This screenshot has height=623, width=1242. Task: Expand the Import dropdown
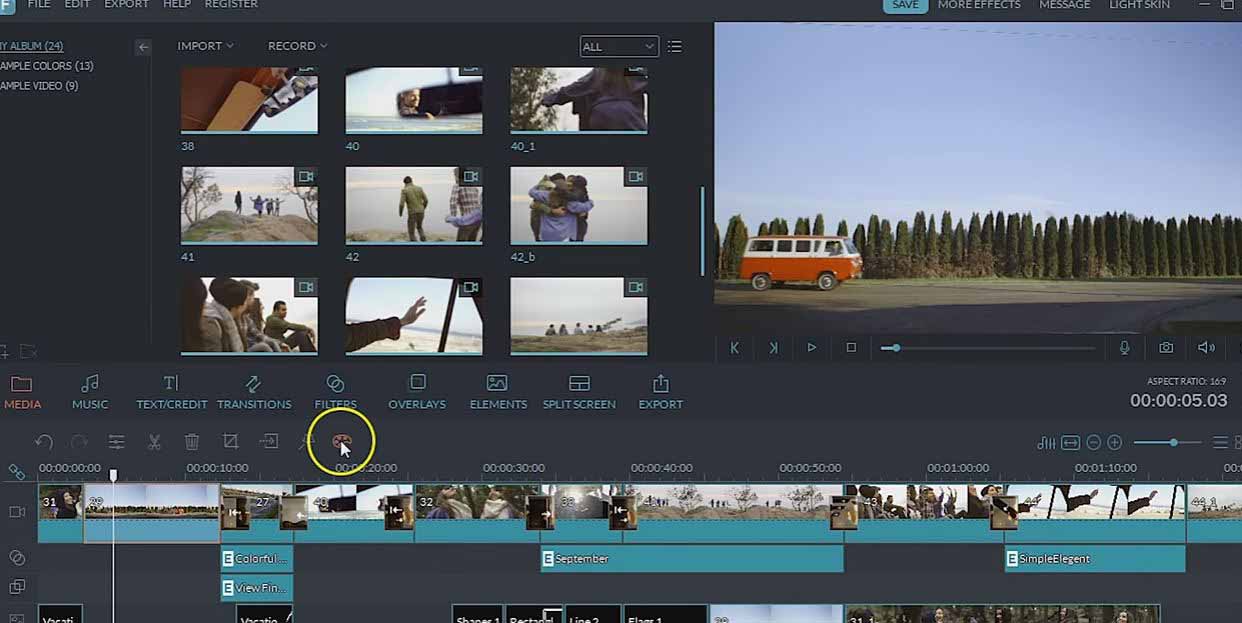point(205,46)
